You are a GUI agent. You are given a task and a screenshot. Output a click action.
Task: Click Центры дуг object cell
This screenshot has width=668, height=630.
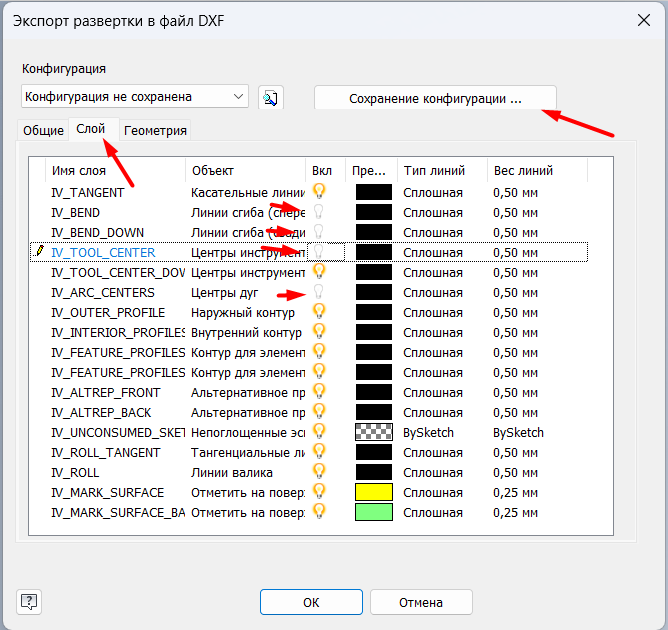225,293
